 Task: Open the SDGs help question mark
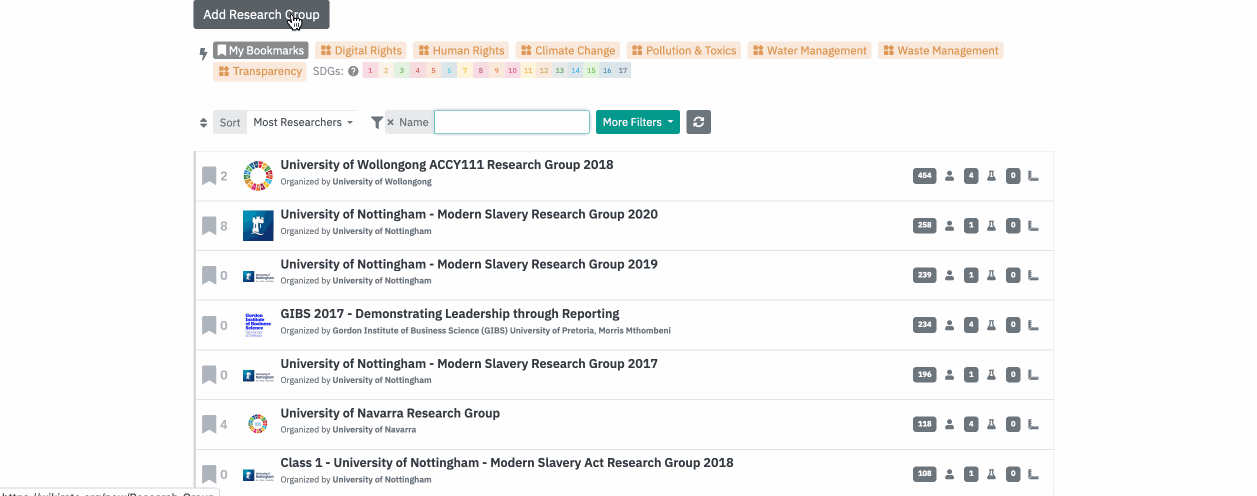pyautogui.click(x=353, y=71)
